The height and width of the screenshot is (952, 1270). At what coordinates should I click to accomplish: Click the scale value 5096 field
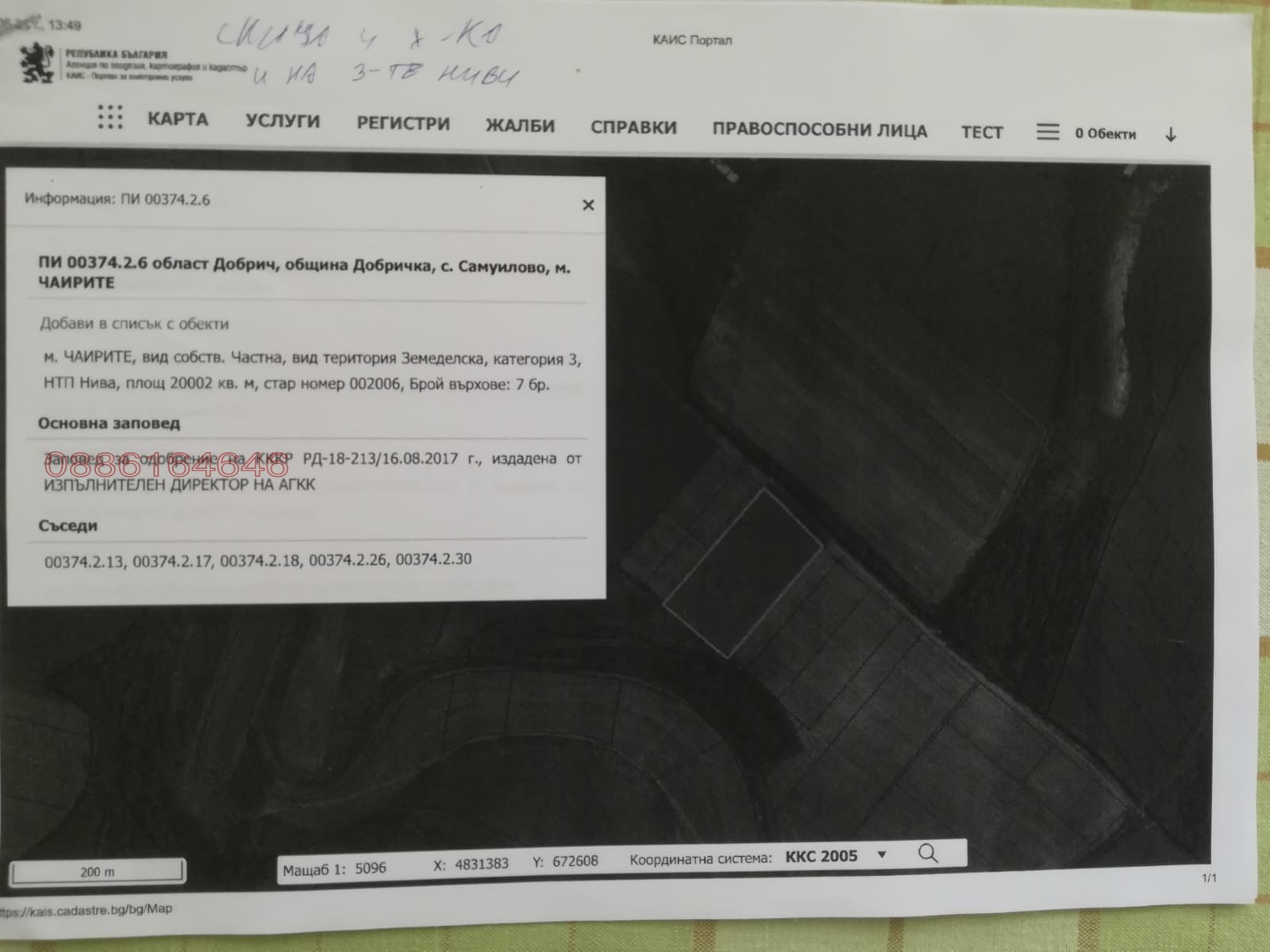coord(371,868)
